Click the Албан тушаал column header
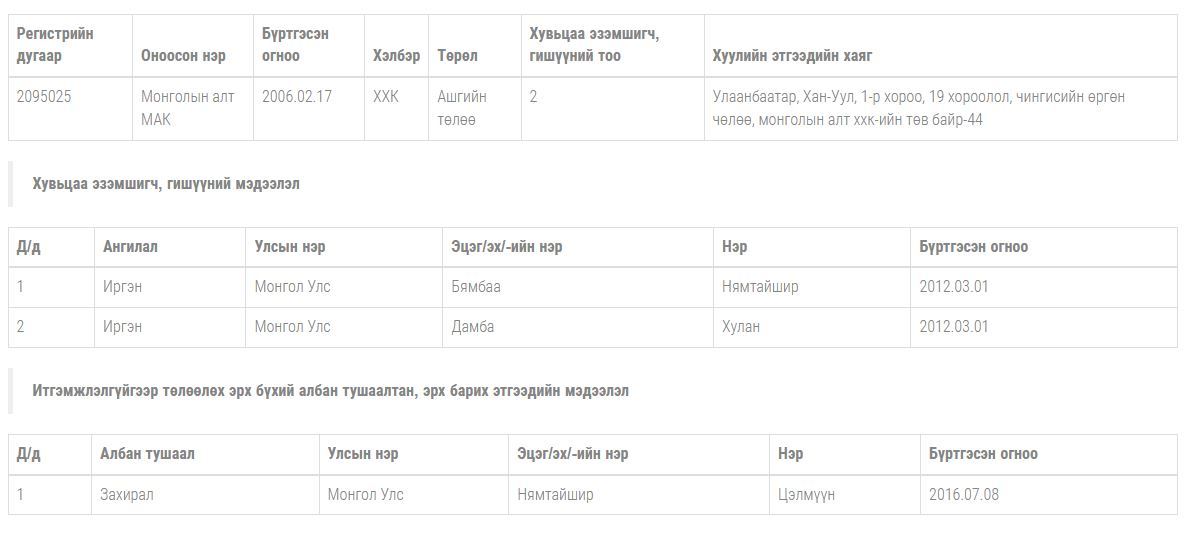The height and width of the screenshot is (533, 1186). click(x=147, y=454)
